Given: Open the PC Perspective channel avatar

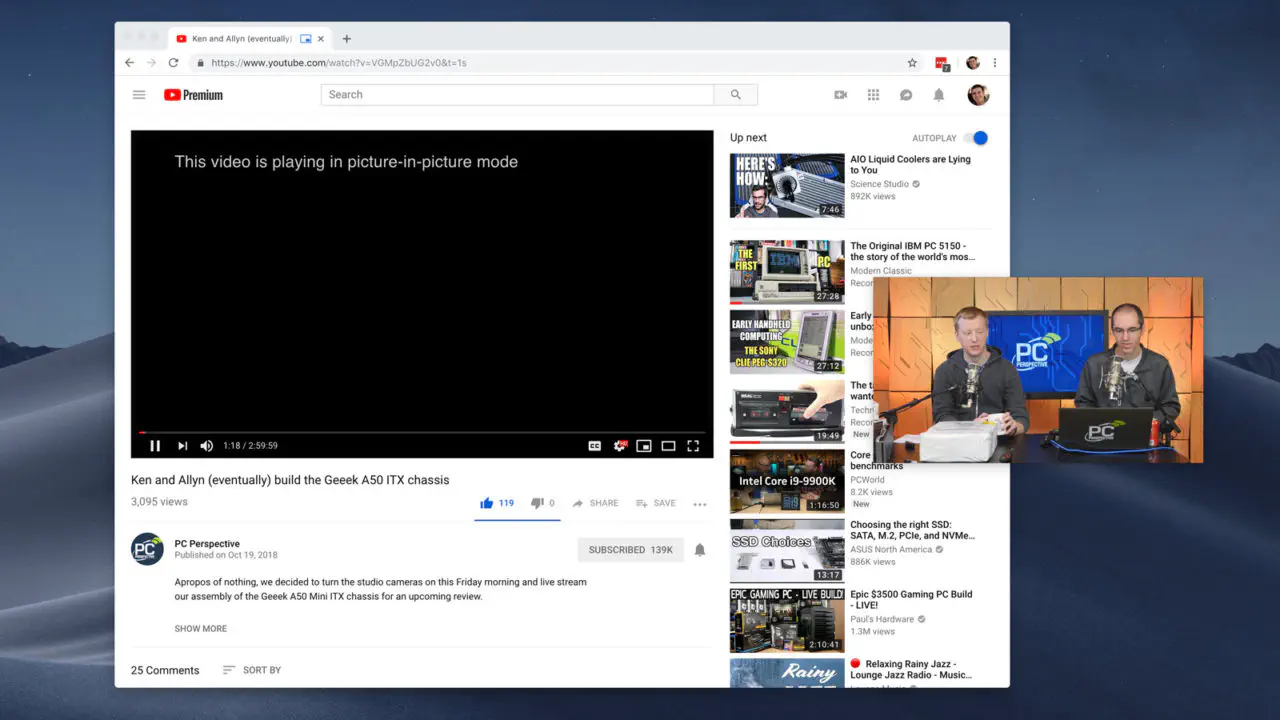Looking at the screenshot, I should [x=147, y=549].
